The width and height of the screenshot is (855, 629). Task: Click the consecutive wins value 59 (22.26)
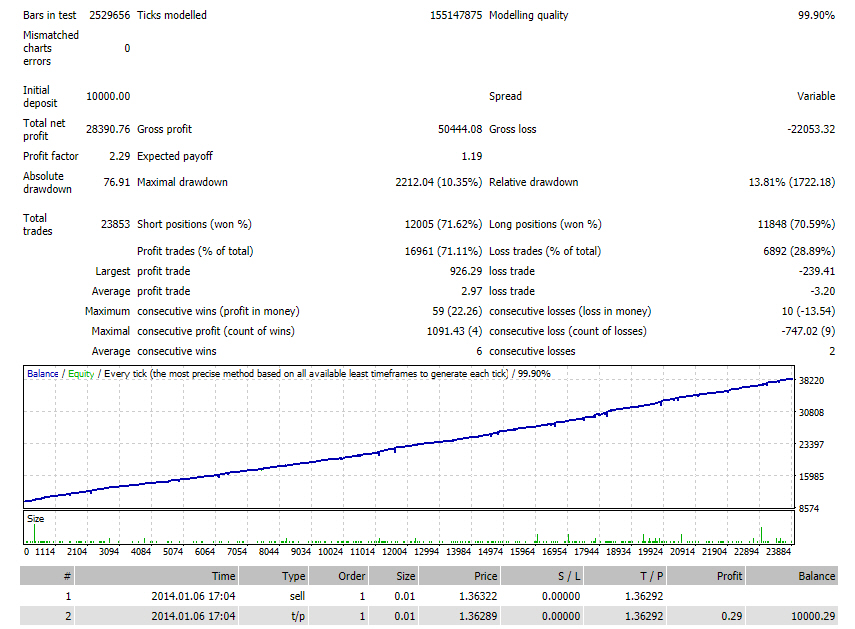(x=457, y=311)
